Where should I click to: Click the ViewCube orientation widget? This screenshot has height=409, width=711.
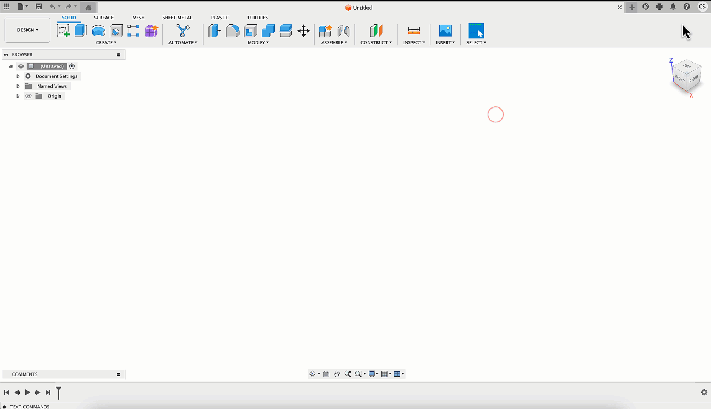(687, 76)
